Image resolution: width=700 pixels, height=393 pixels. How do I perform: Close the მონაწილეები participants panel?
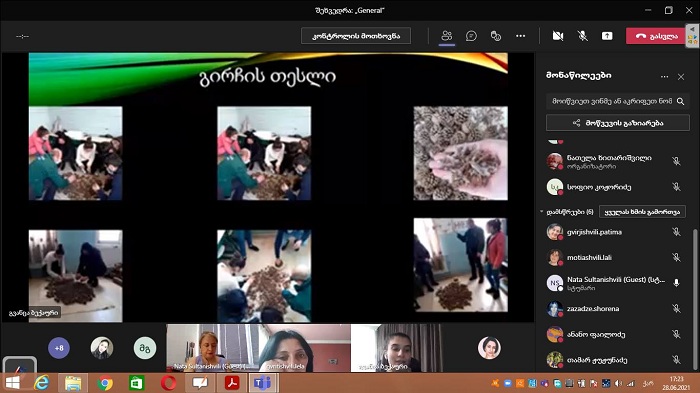point(681,77)
